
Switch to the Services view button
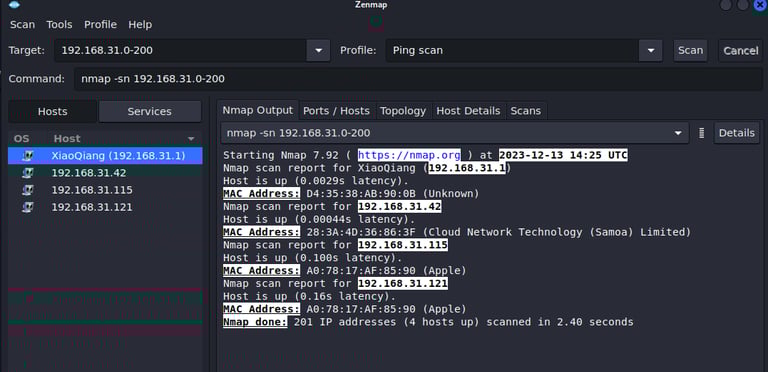[149, 112]
